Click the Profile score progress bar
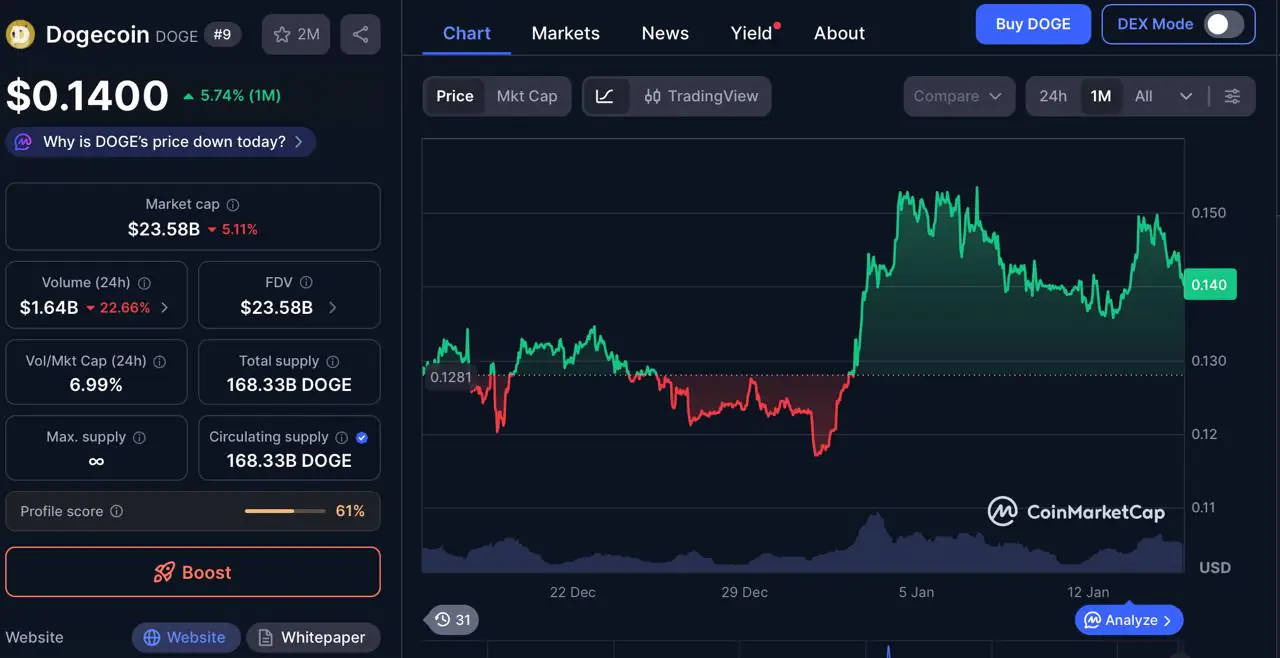Image resolution: width=1280 pixels, height=658 pixels. point(285,512)
